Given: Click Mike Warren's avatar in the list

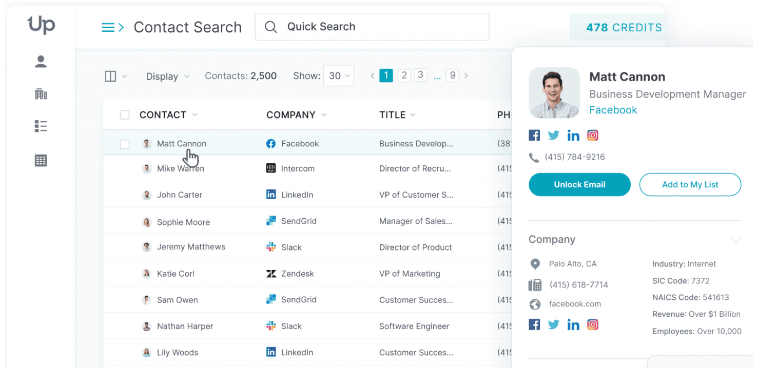Looking at the screenshot, I should (147, 169).
